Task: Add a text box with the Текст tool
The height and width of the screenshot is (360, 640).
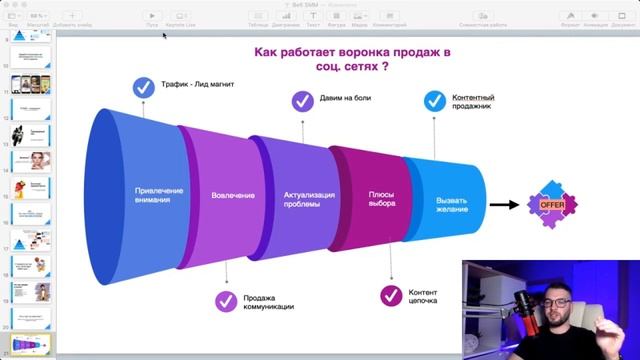Action: tap(313, 16)
